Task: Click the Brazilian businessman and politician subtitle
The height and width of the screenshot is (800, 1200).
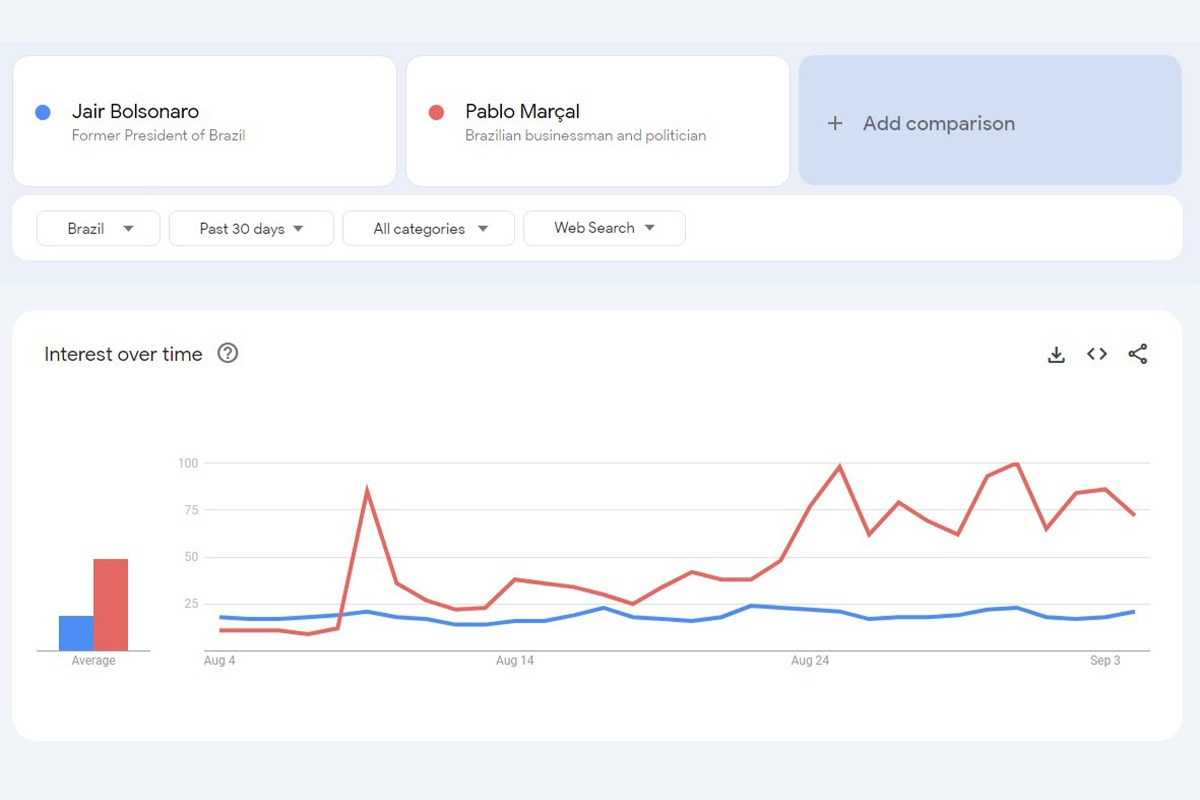Action: [585, 135]
